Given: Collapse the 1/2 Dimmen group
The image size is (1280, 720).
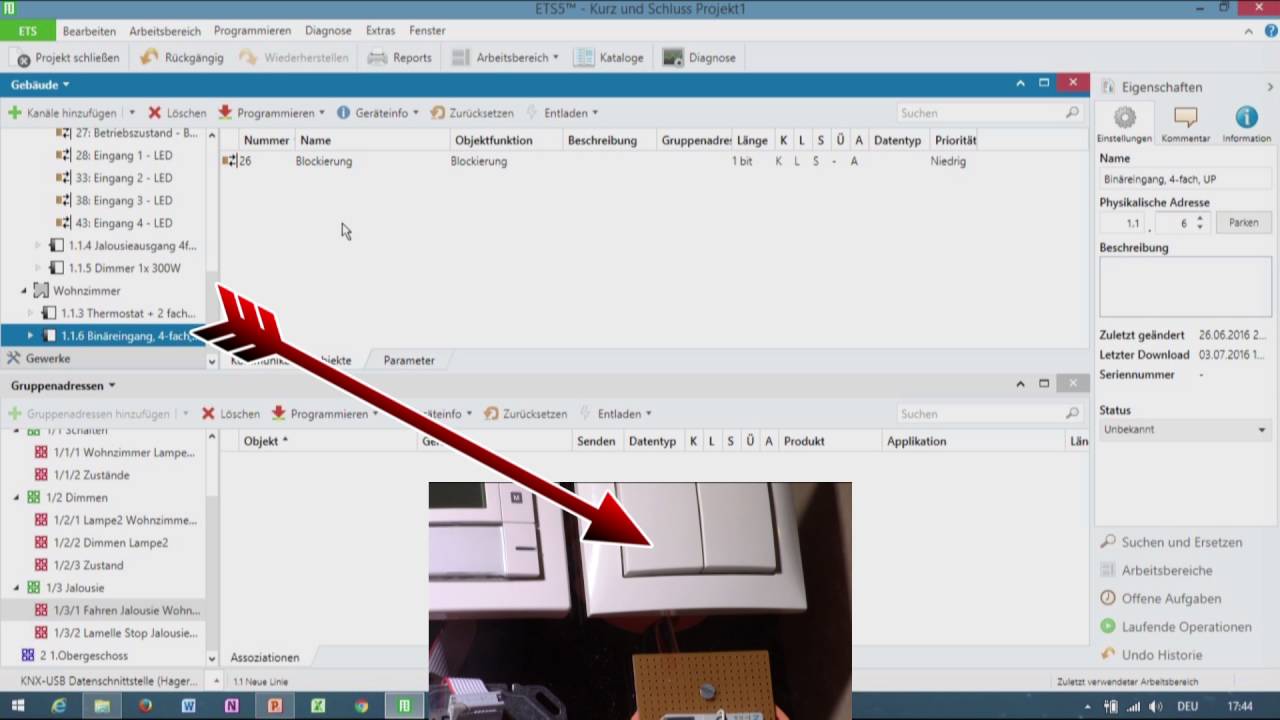Looking at the screenshot, I should 16,497.
